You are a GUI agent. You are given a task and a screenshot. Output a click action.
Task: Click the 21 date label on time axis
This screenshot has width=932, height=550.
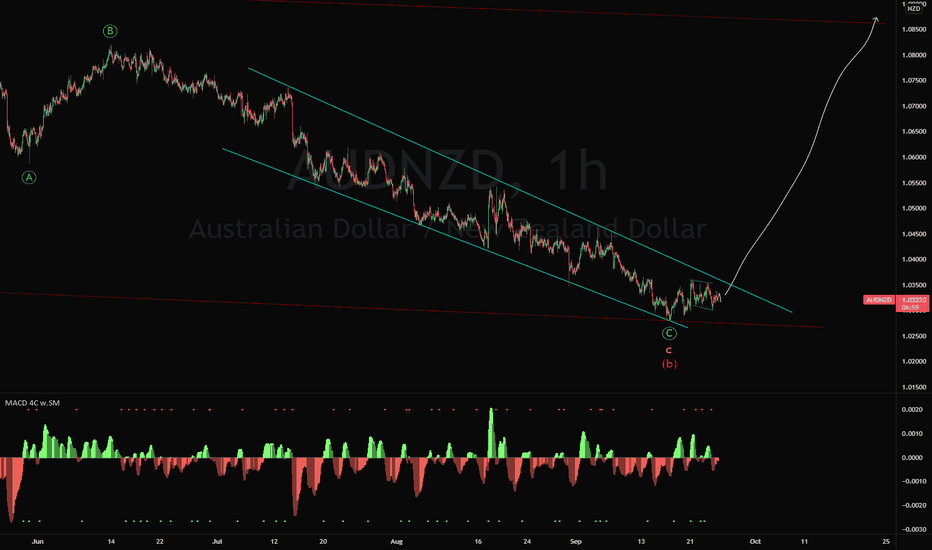click(x=690, y=542)
